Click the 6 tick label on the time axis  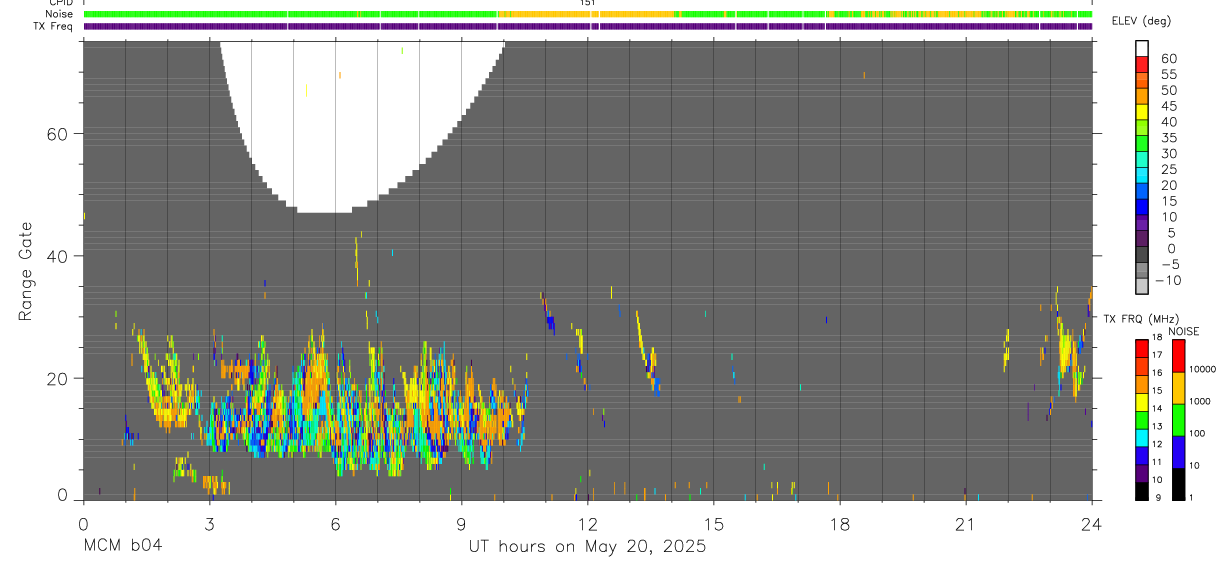(336, 523)
